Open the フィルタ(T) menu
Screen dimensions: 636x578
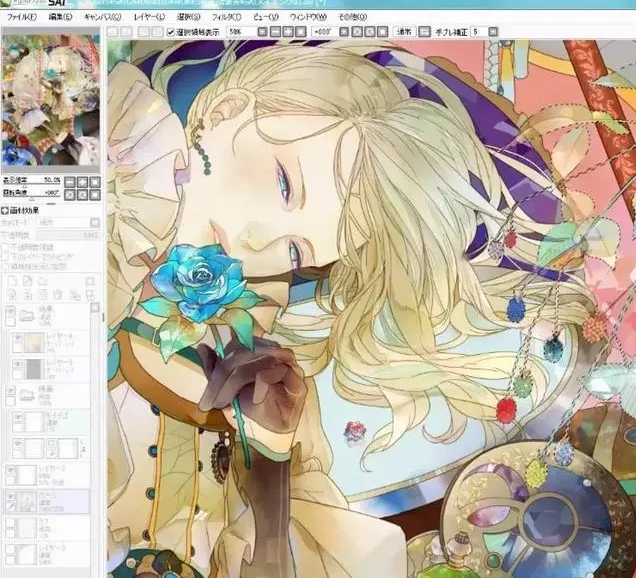(226, 17)
